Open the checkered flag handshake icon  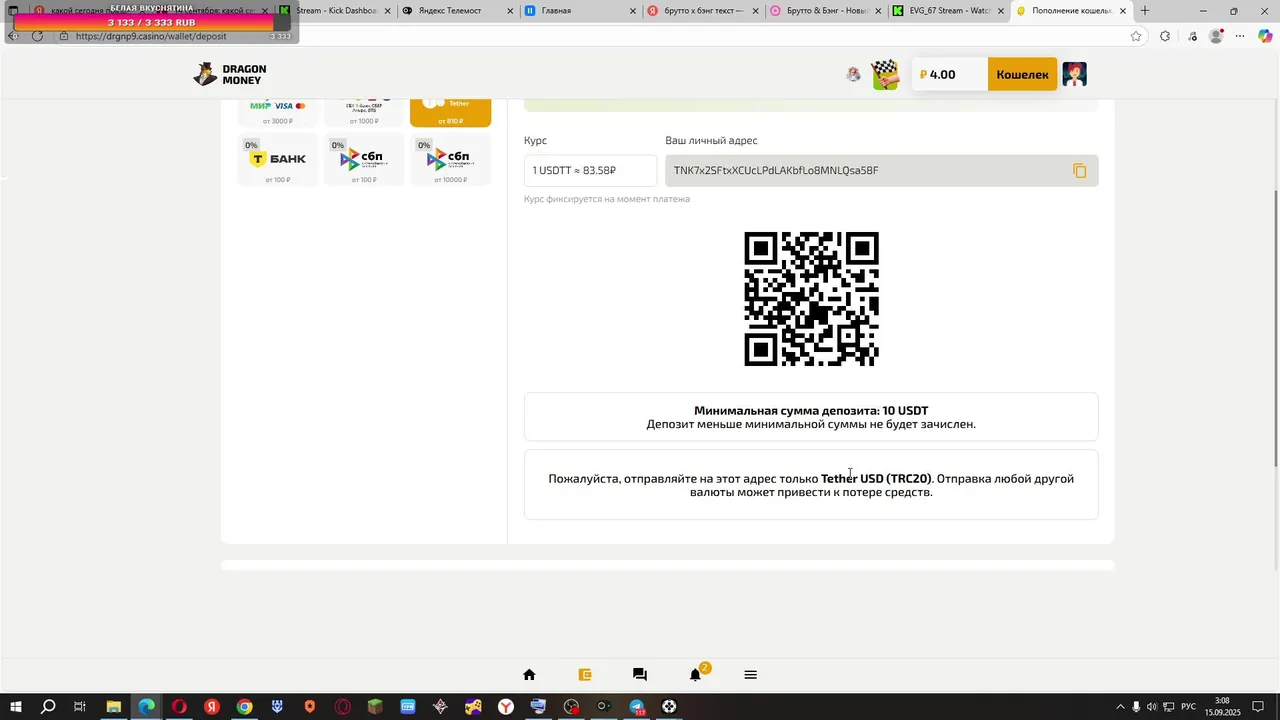click(884, 74)
